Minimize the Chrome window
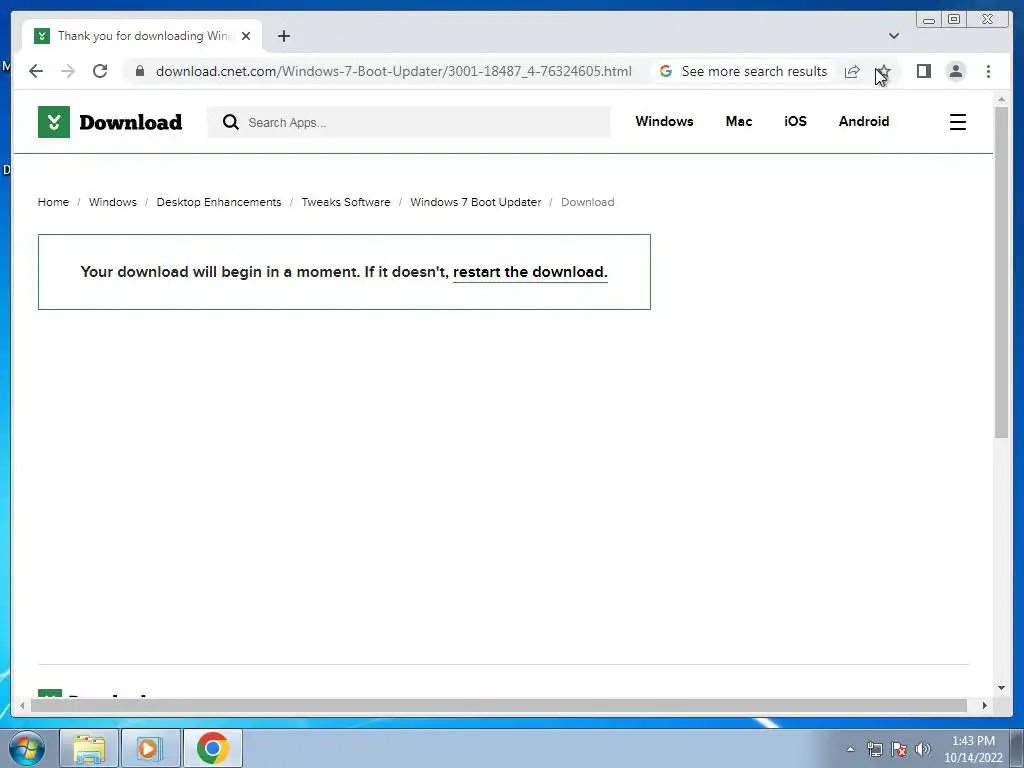 coord(929,20)
